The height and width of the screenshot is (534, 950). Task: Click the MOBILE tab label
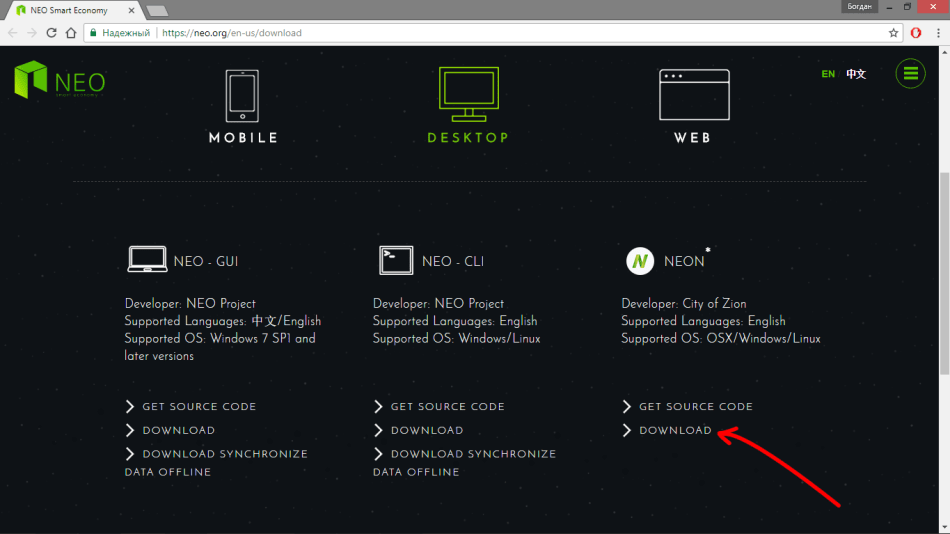pos(243,138)
